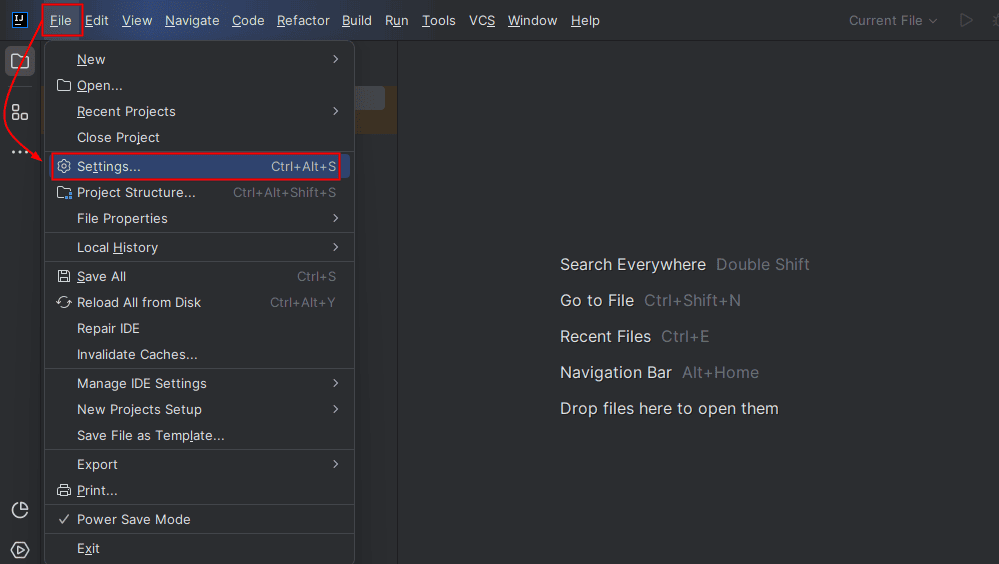Open the Services icon at bottom left
Image resolution: width=999 pixels, height=564 pixels.
(20, 549)
